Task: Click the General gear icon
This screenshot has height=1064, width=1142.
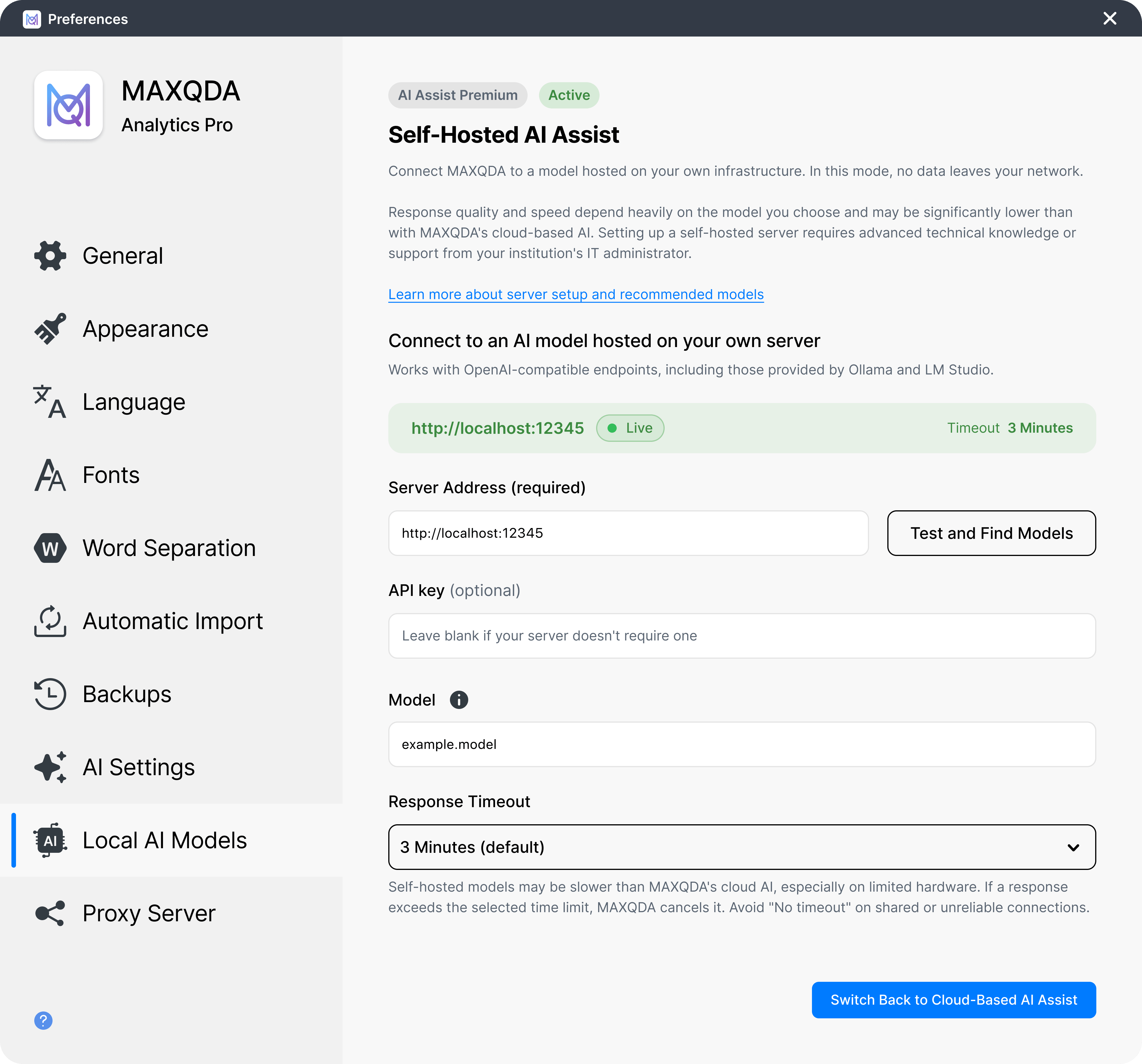Action: 50,256
